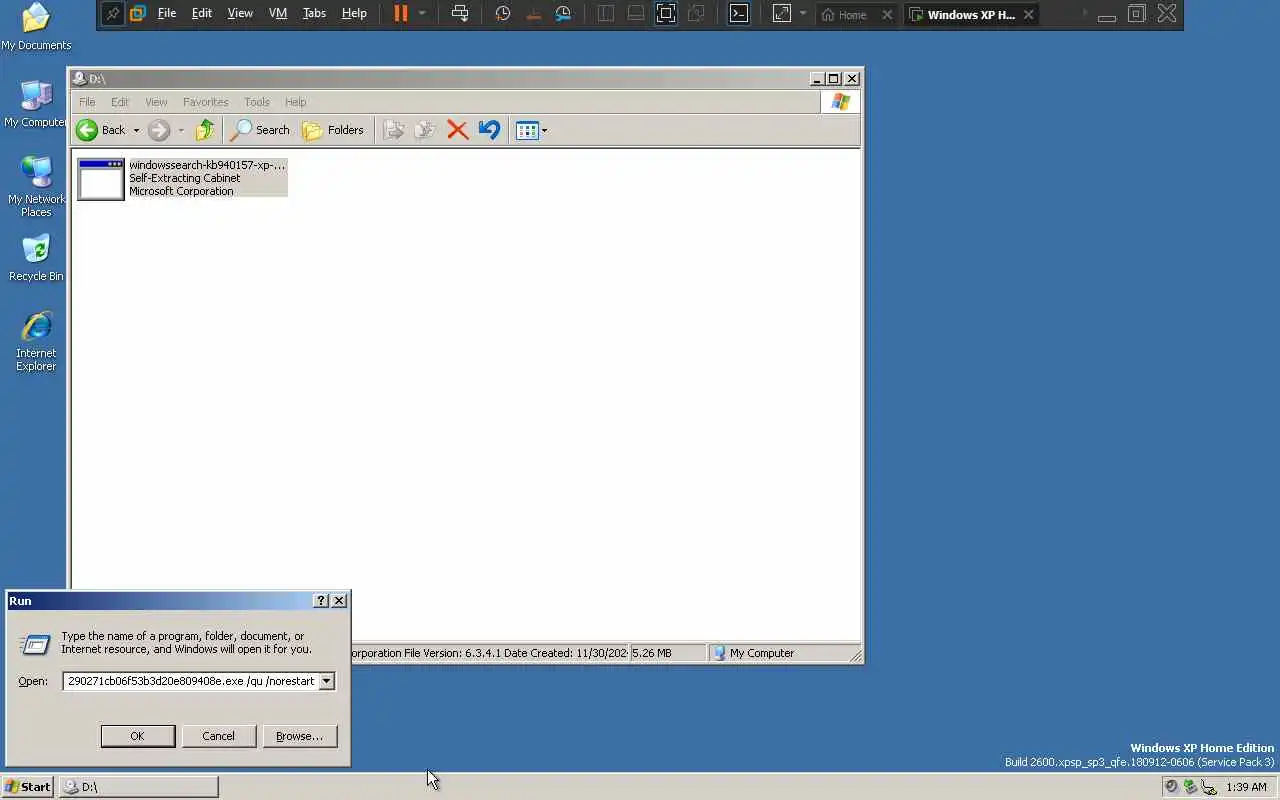
Task: Expand the Forward history dropdown arrow
Action: coord(181,130)
